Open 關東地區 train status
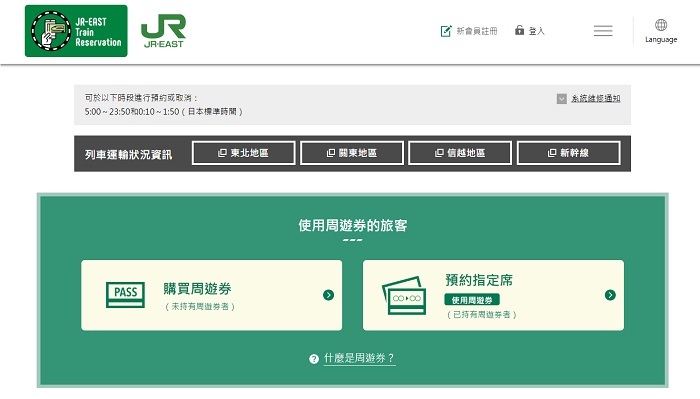Image resolution: width=700 pixels, height=399 pixels. pos(352,153)
